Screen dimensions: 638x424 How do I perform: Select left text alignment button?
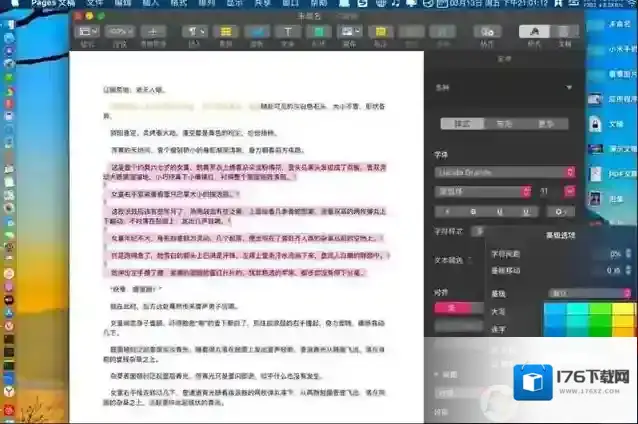click(451, 308)
